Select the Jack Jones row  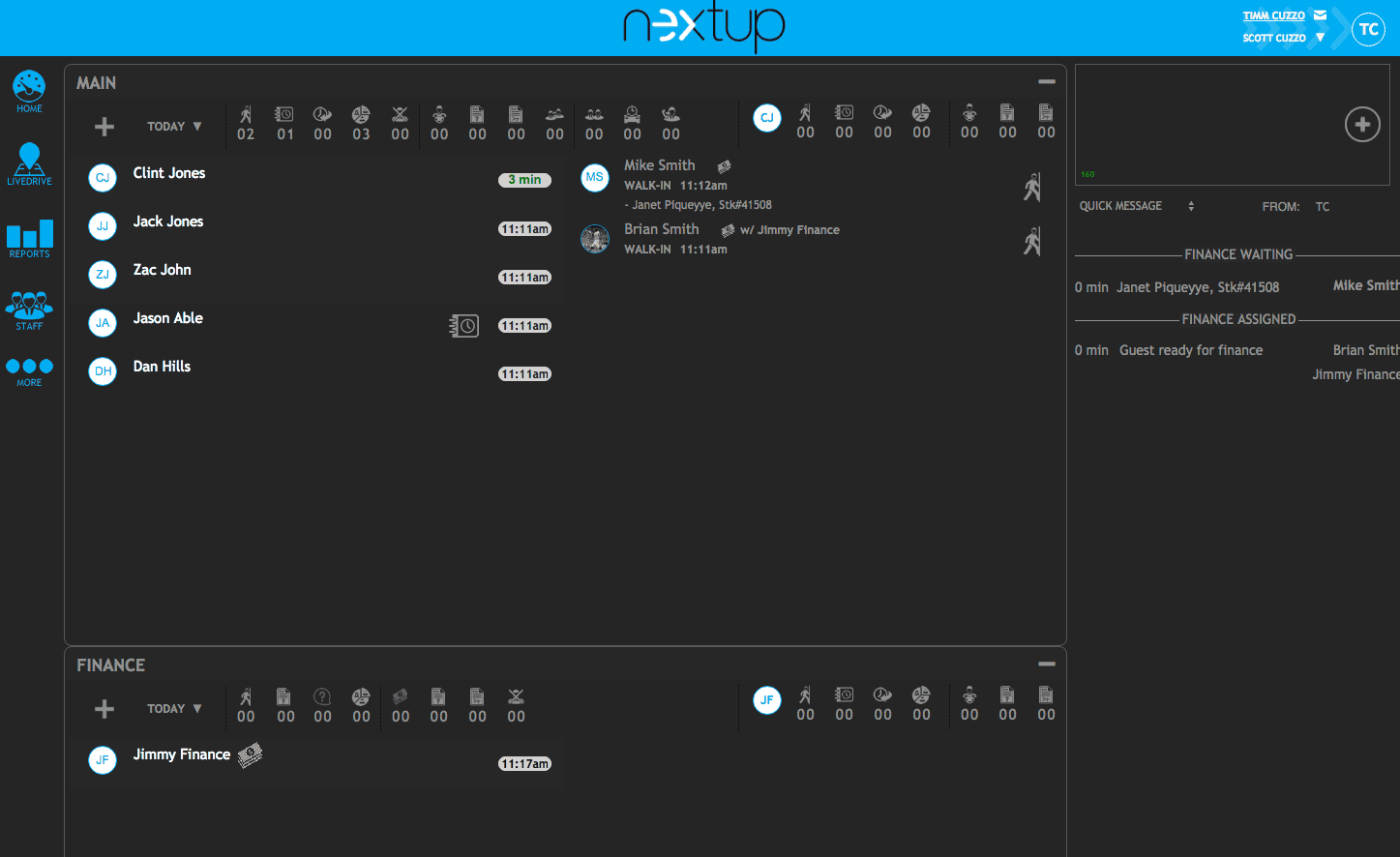tap(317, 226)
